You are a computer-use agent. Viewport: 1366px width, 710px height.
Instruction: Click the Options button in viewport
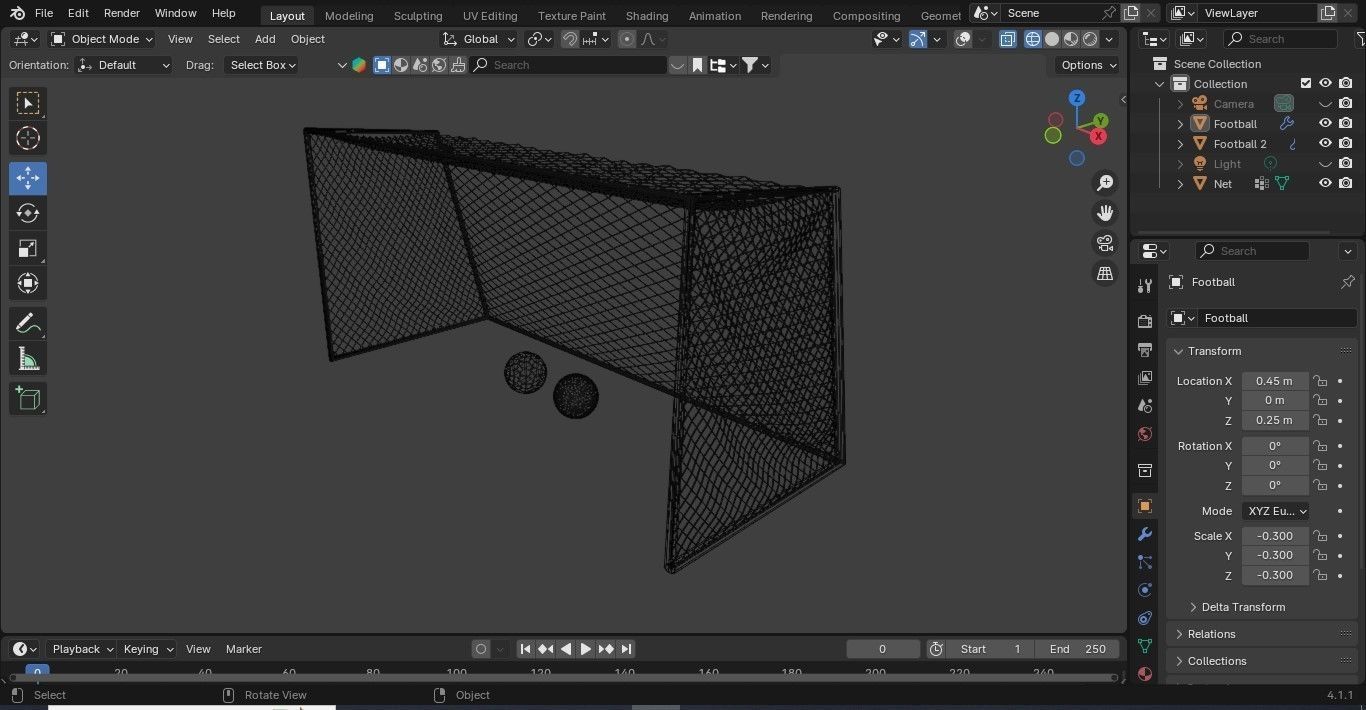pyautogui.click(x=1088, y=65)
